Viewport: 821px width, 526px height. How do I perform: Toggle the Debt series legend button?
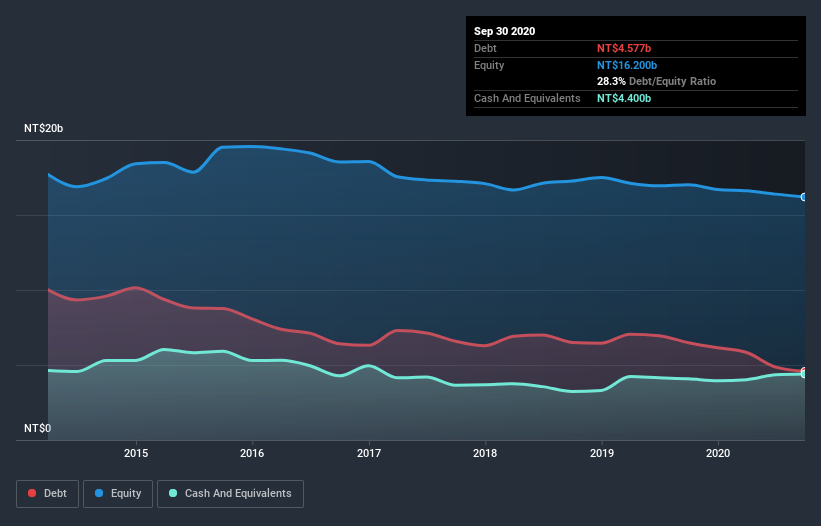tap(47, 494)
